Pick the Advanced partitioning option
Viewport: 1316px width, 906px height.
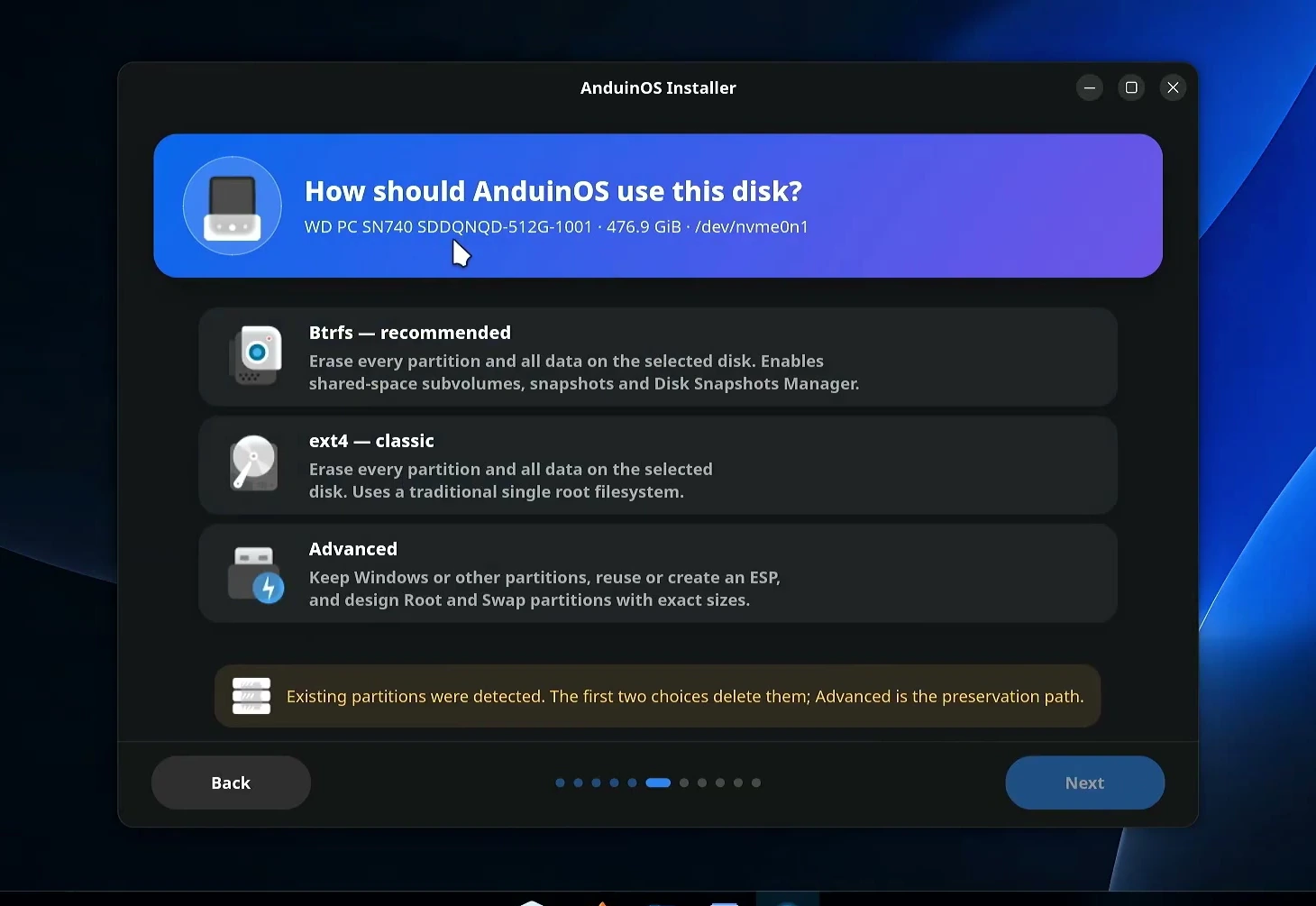(x=658, y=573)
